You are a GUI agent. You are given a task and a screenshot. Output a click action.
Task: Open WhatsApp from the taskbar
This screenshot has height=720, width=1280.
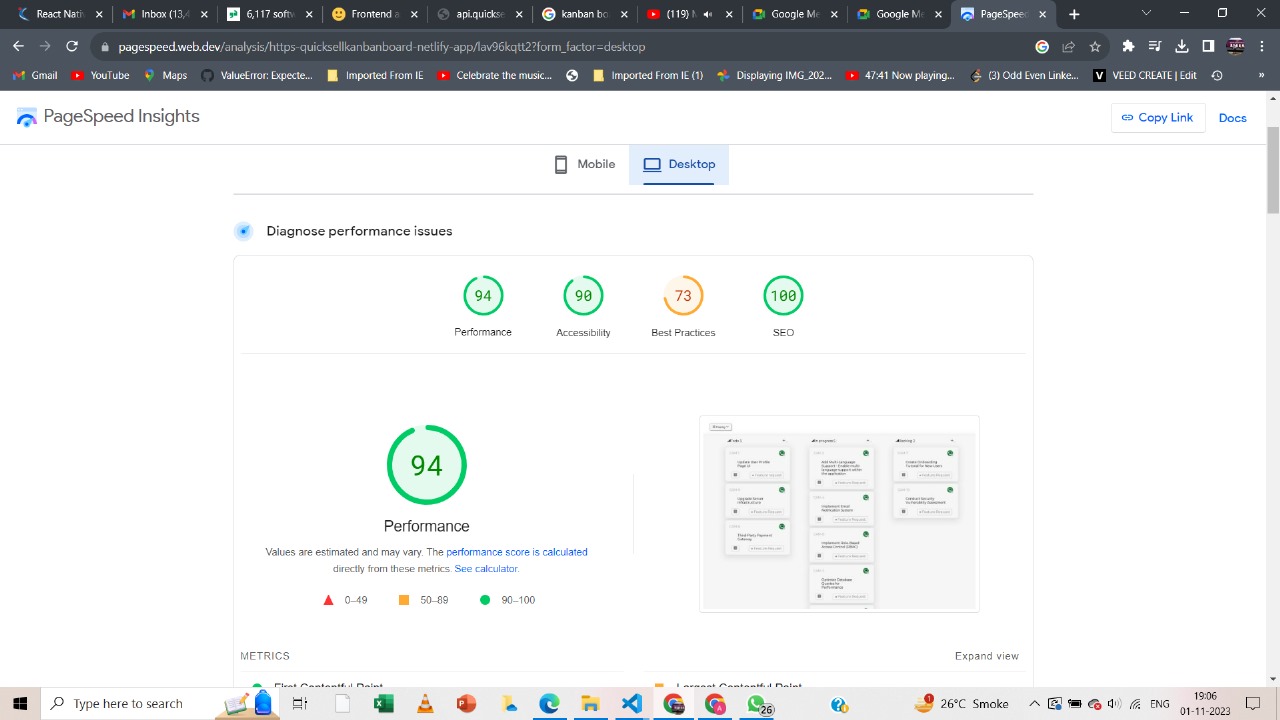[757, 704]
